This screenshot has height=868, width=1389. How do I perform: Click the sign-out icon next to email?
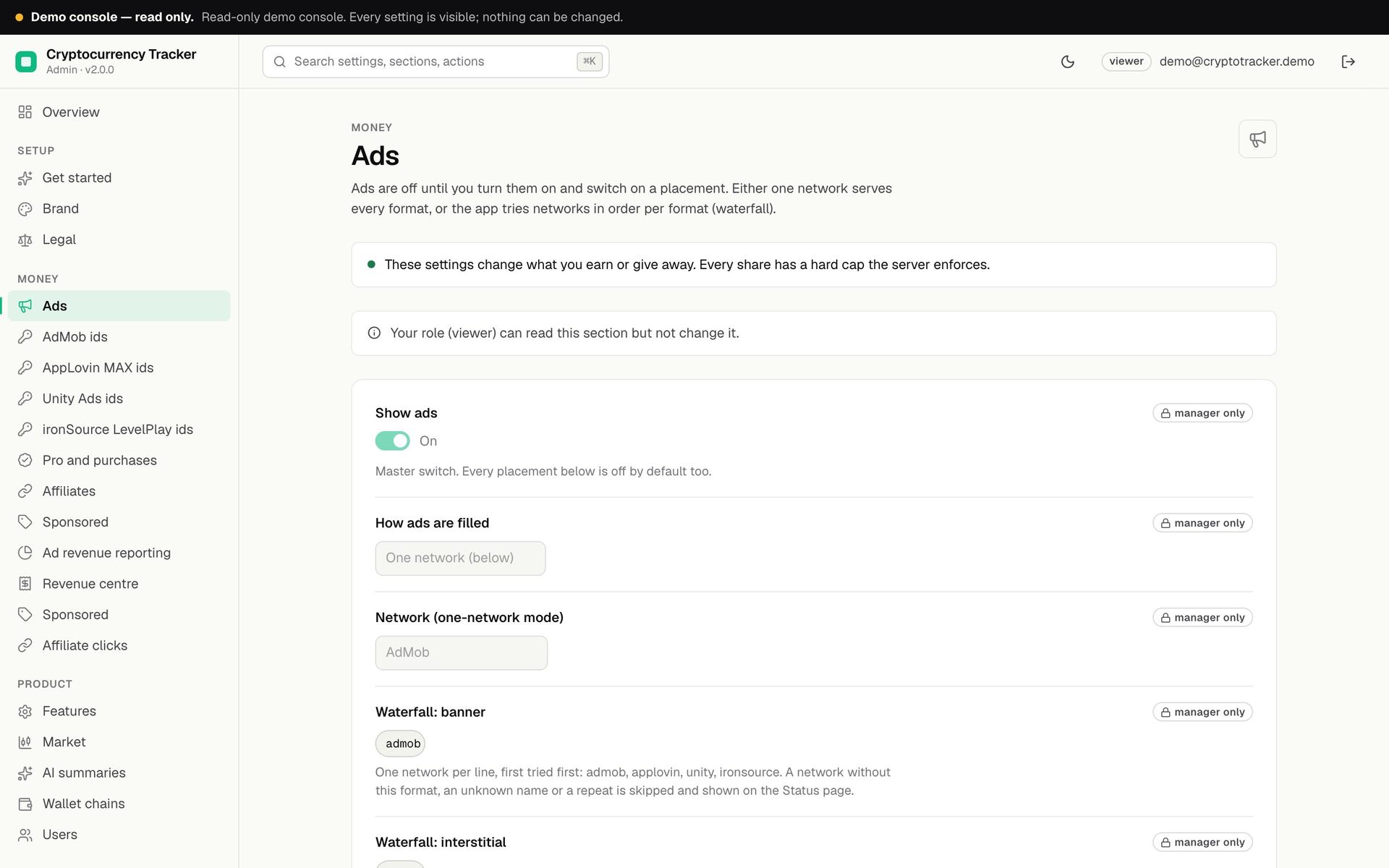click(1348, 61)
